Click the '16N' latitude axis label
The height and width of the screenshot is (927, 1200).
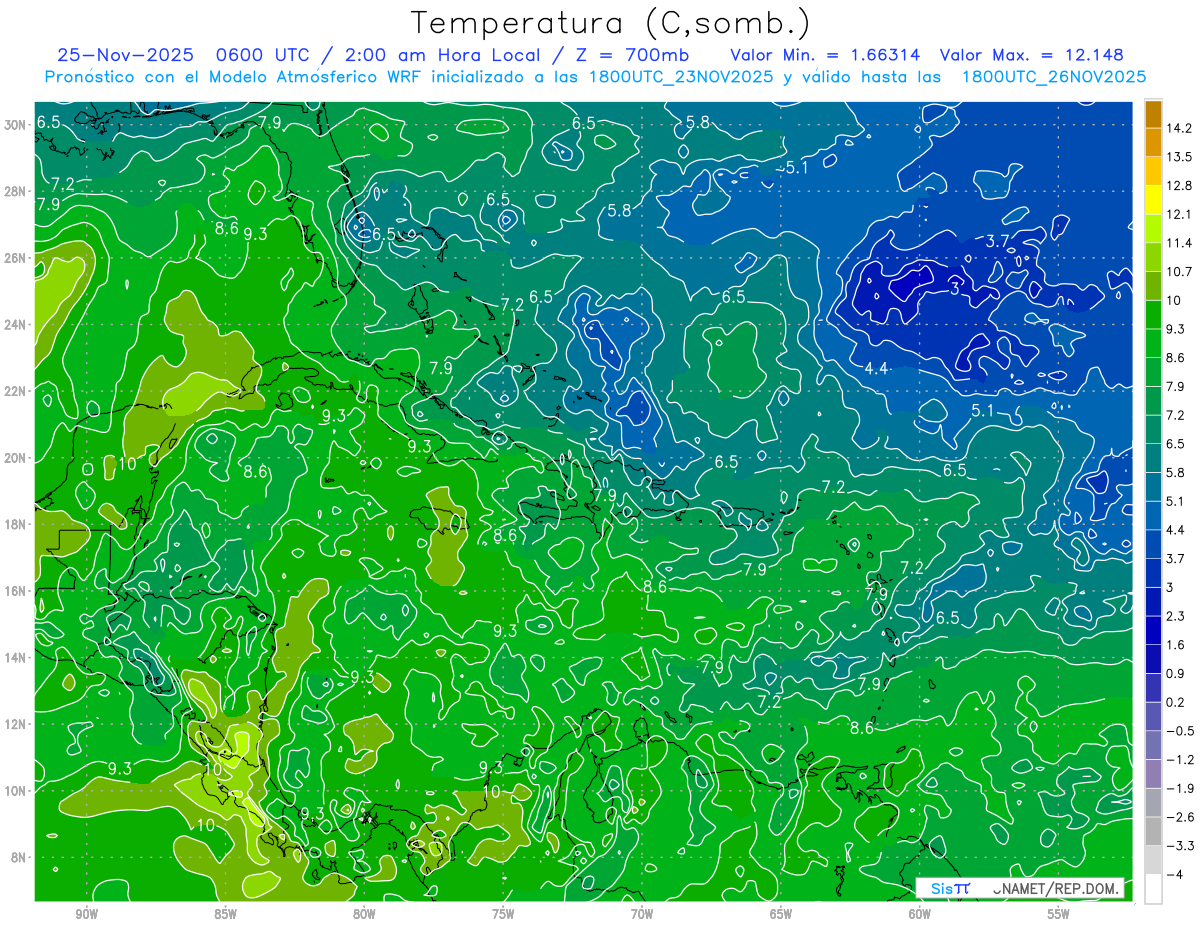[x=17, y=591]
